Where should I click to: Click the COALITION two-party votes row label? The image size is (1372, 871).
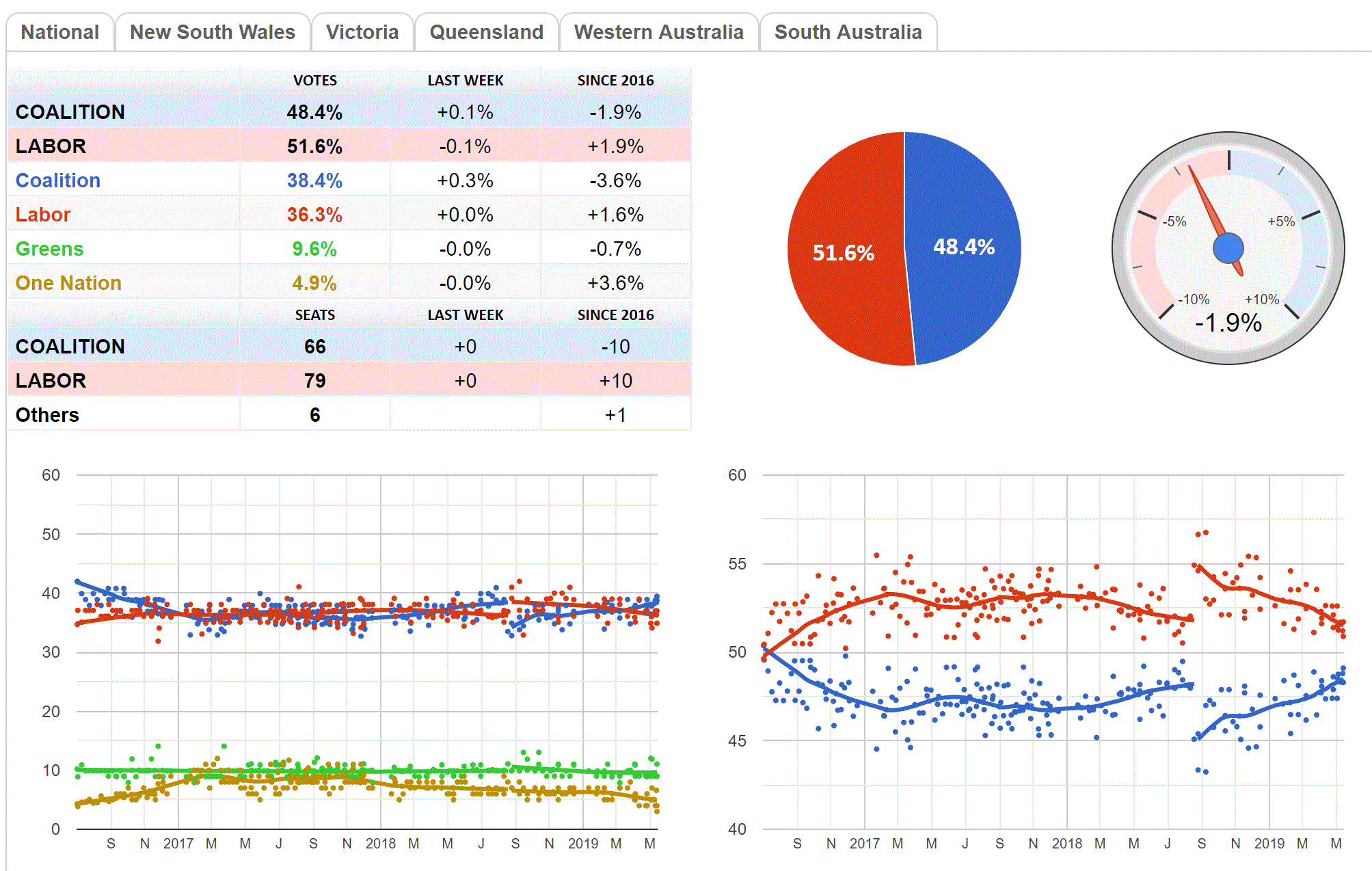pos(70,112)
